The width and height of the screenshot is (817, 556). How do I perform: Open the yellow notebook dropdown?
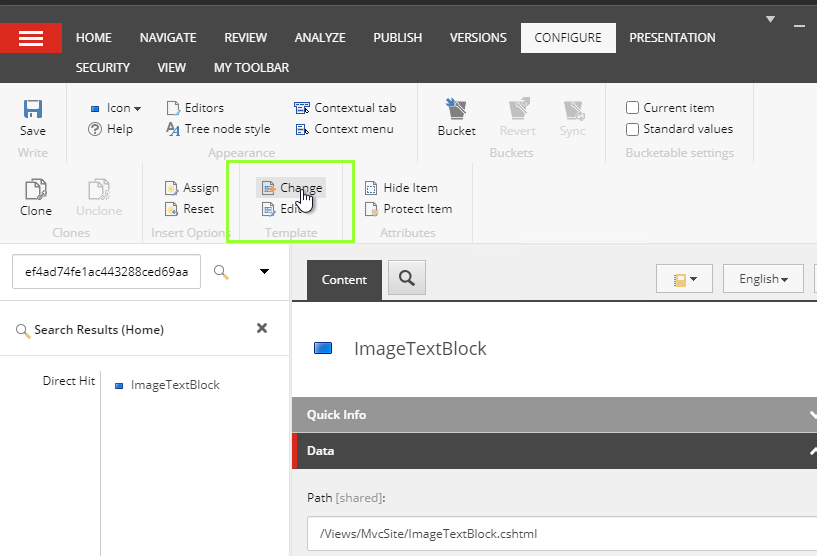pos(684,279)
